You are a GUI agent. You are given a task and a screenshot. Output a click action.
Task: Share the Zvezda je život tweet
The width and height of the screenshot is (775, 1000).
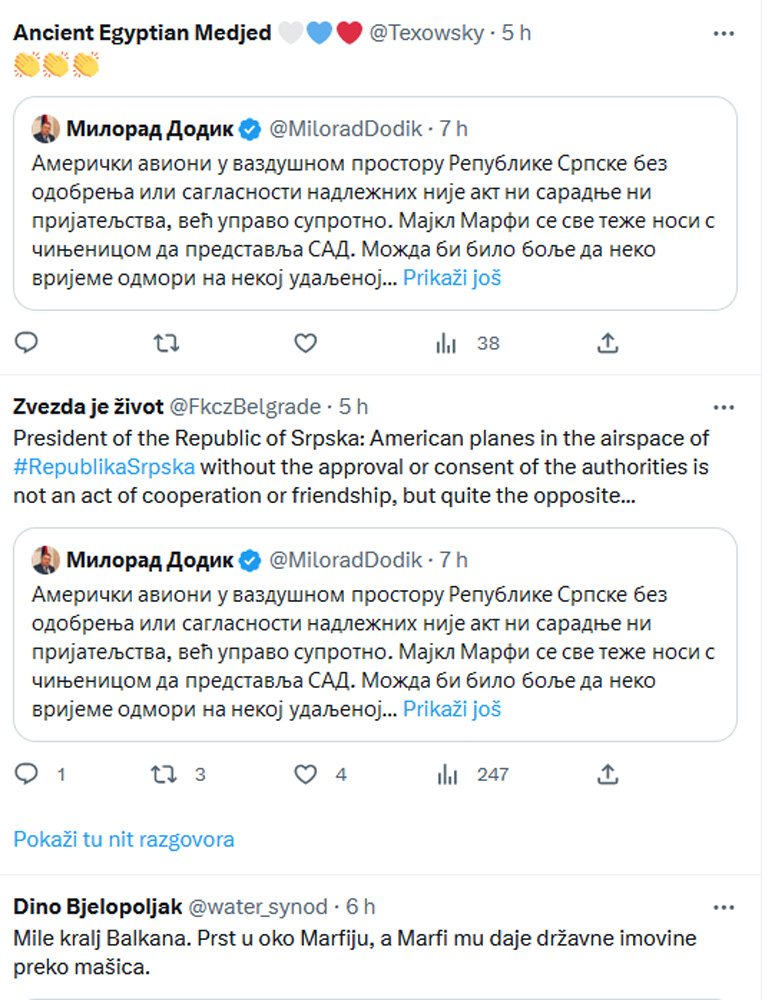coord(608,774)
